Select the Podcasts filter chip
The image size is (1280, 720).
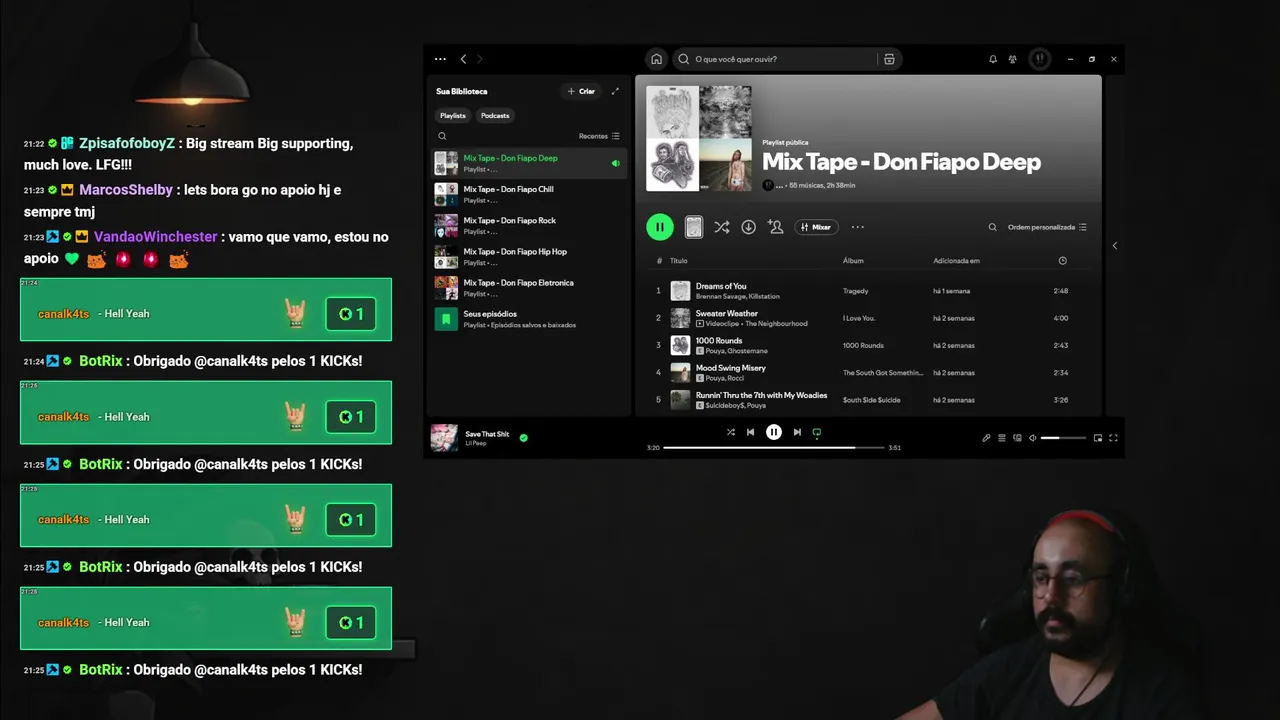point(495,115)
